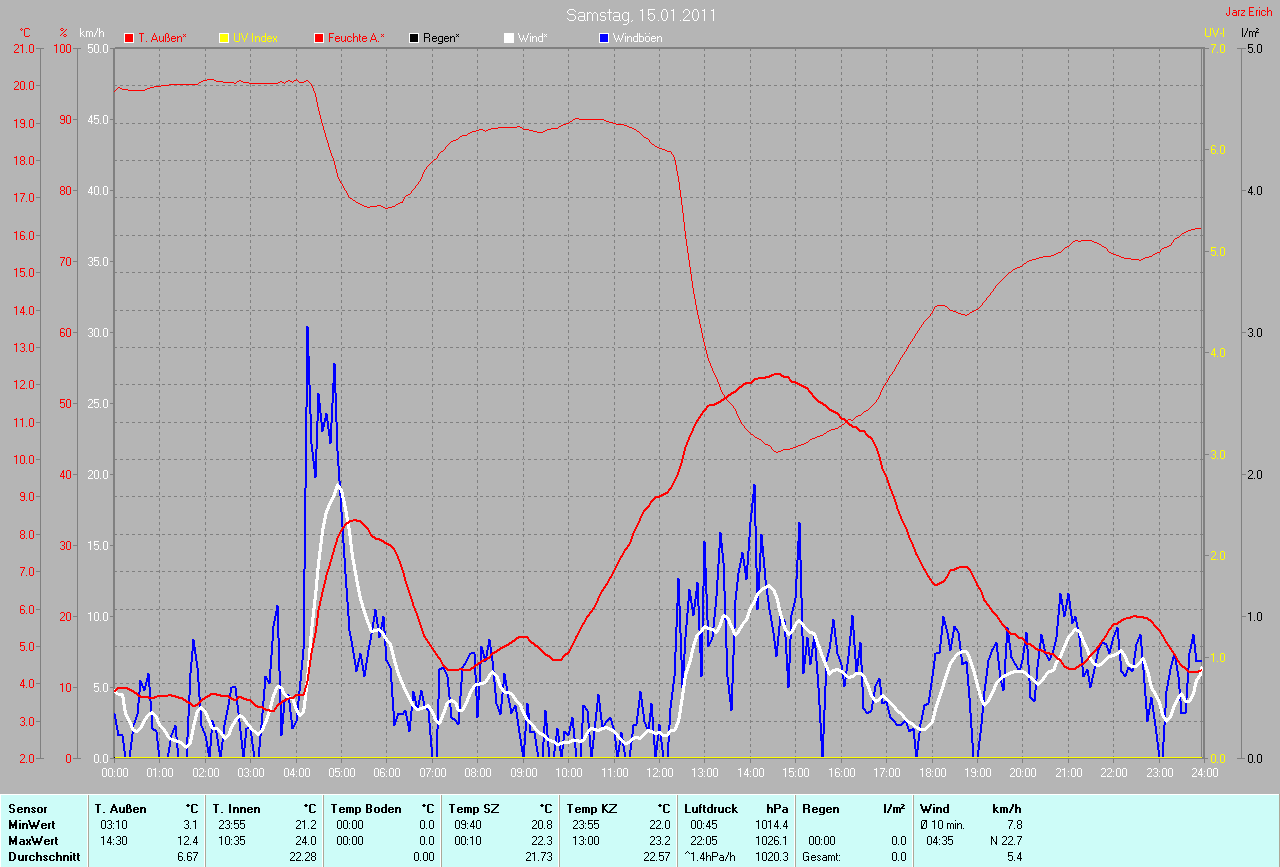Click the indoor maximum time '10:35'
The height and width of the screenshot is (867, 1280).
[x=233, y=840]
